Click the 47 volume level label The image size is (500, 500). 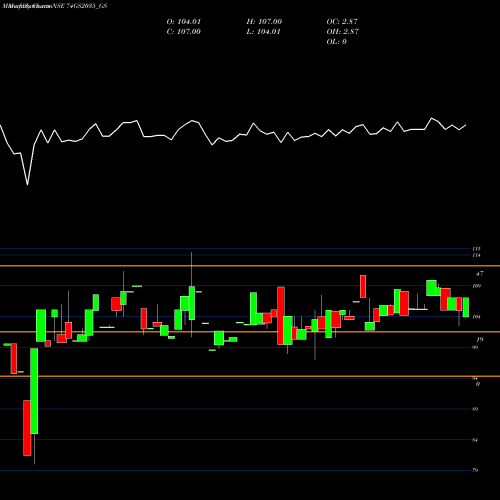tap(479, 274)
